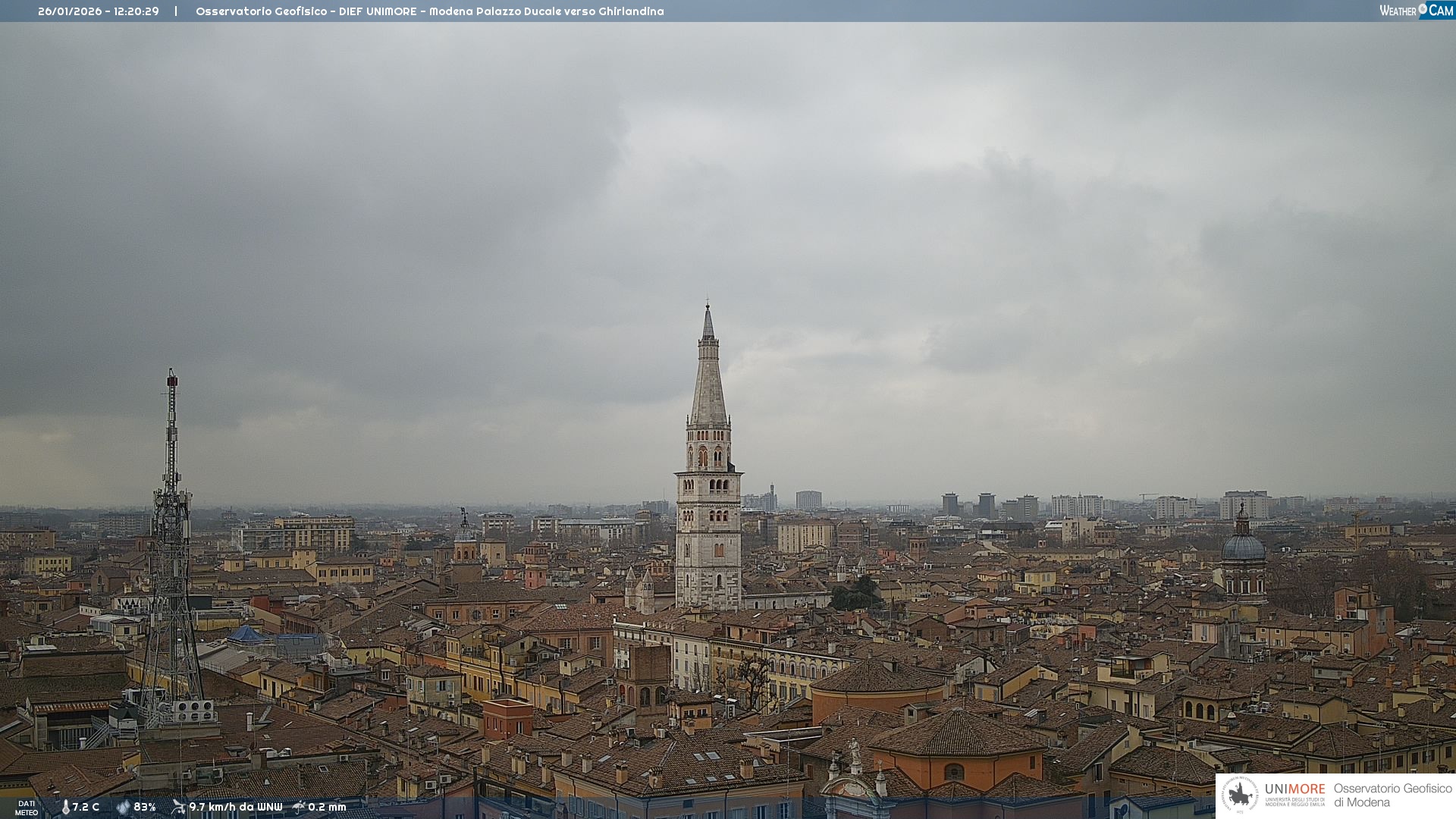1456x819 pixels.
Task: Open the WeatherCam logo link
Action: click(1415, 10)
